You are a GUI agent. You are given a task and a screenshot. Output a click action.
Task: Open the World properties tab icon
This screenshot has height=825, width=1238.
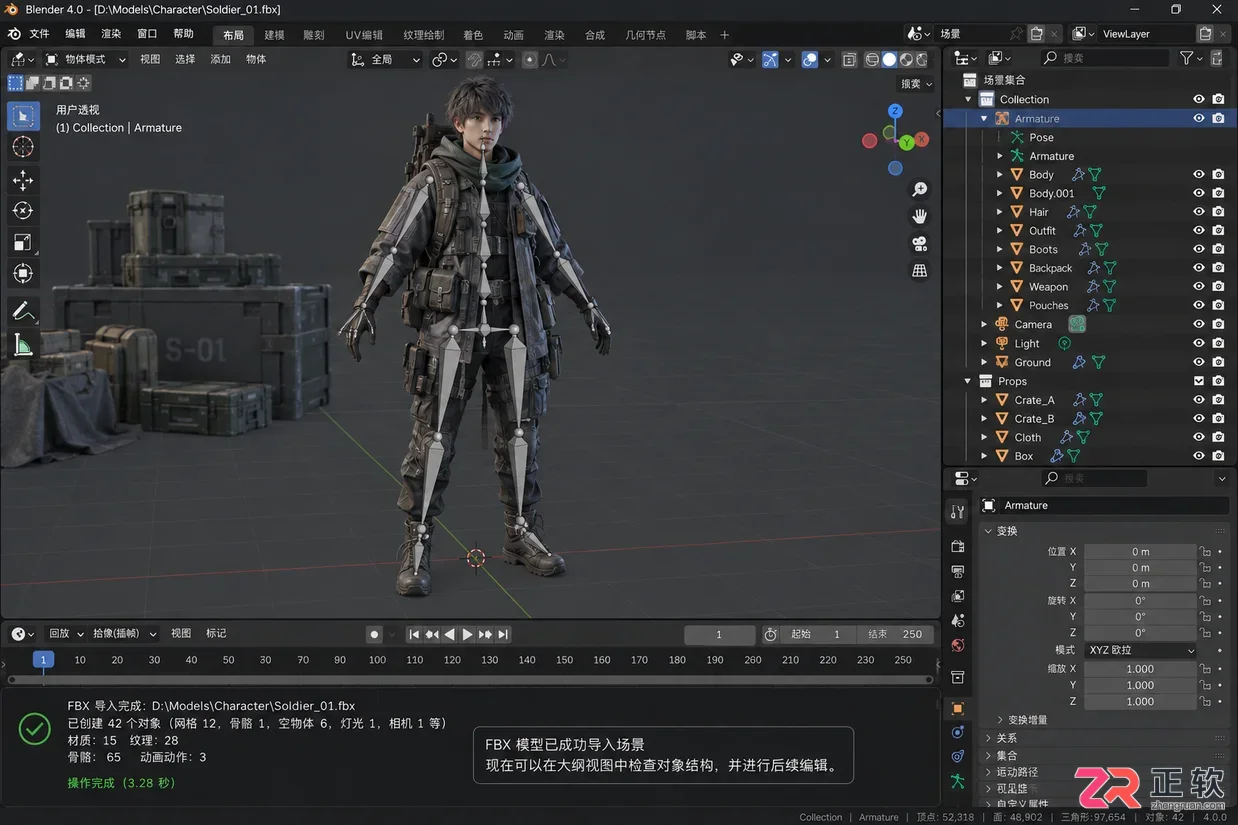[958, 645]
